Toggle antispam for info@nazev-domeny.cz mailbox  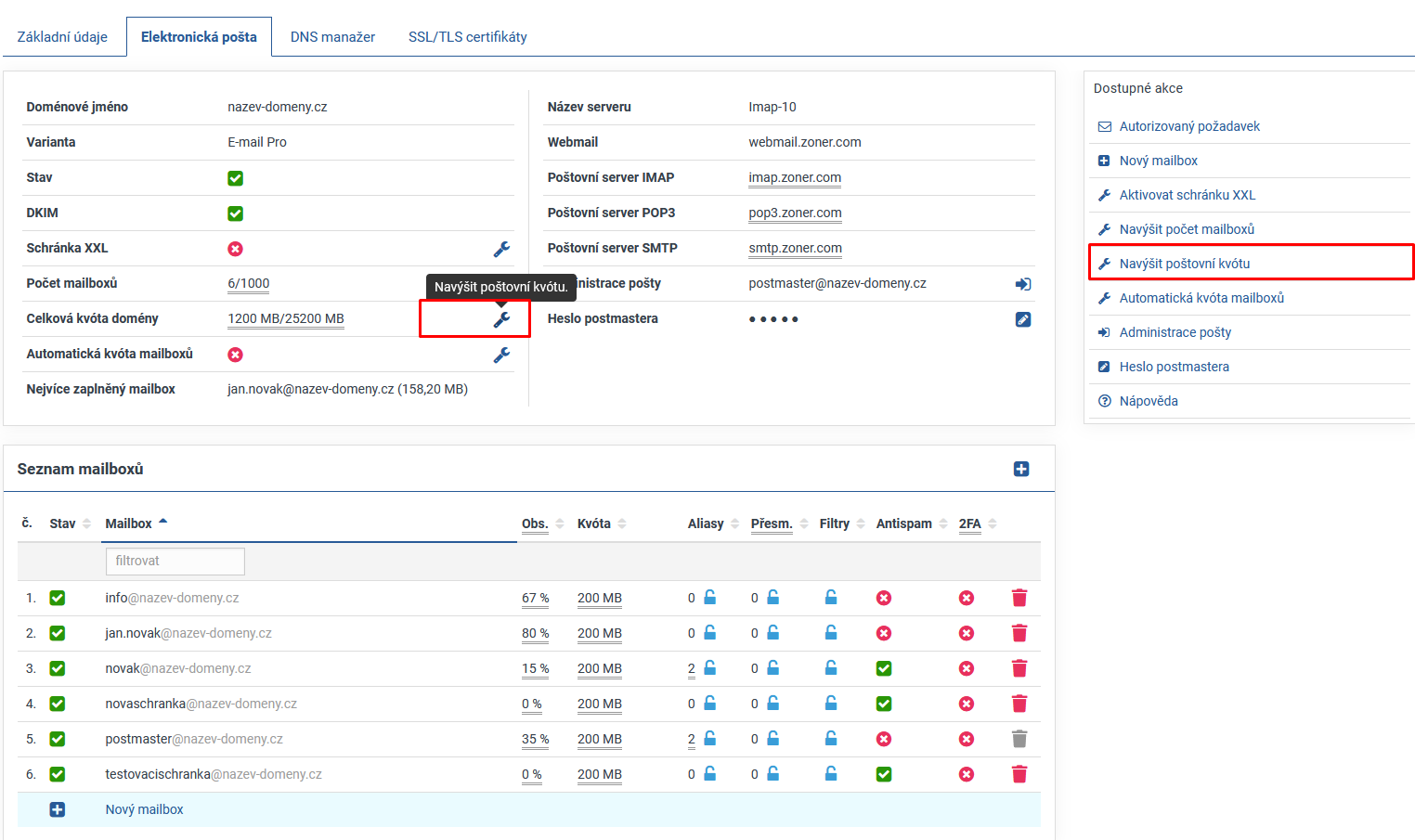pyautogui.click(x=883, y=598)
